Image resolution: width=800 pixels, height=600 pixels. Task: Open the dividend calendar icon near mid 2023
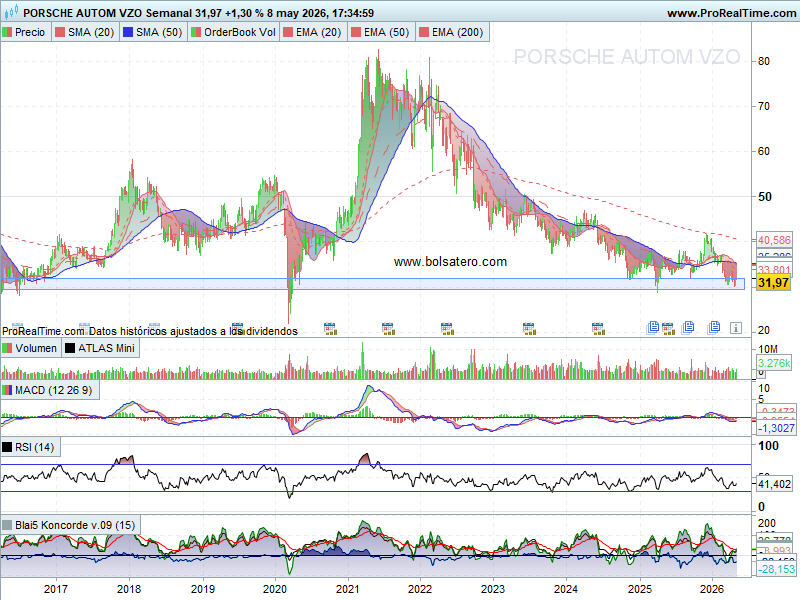[529, 328]
